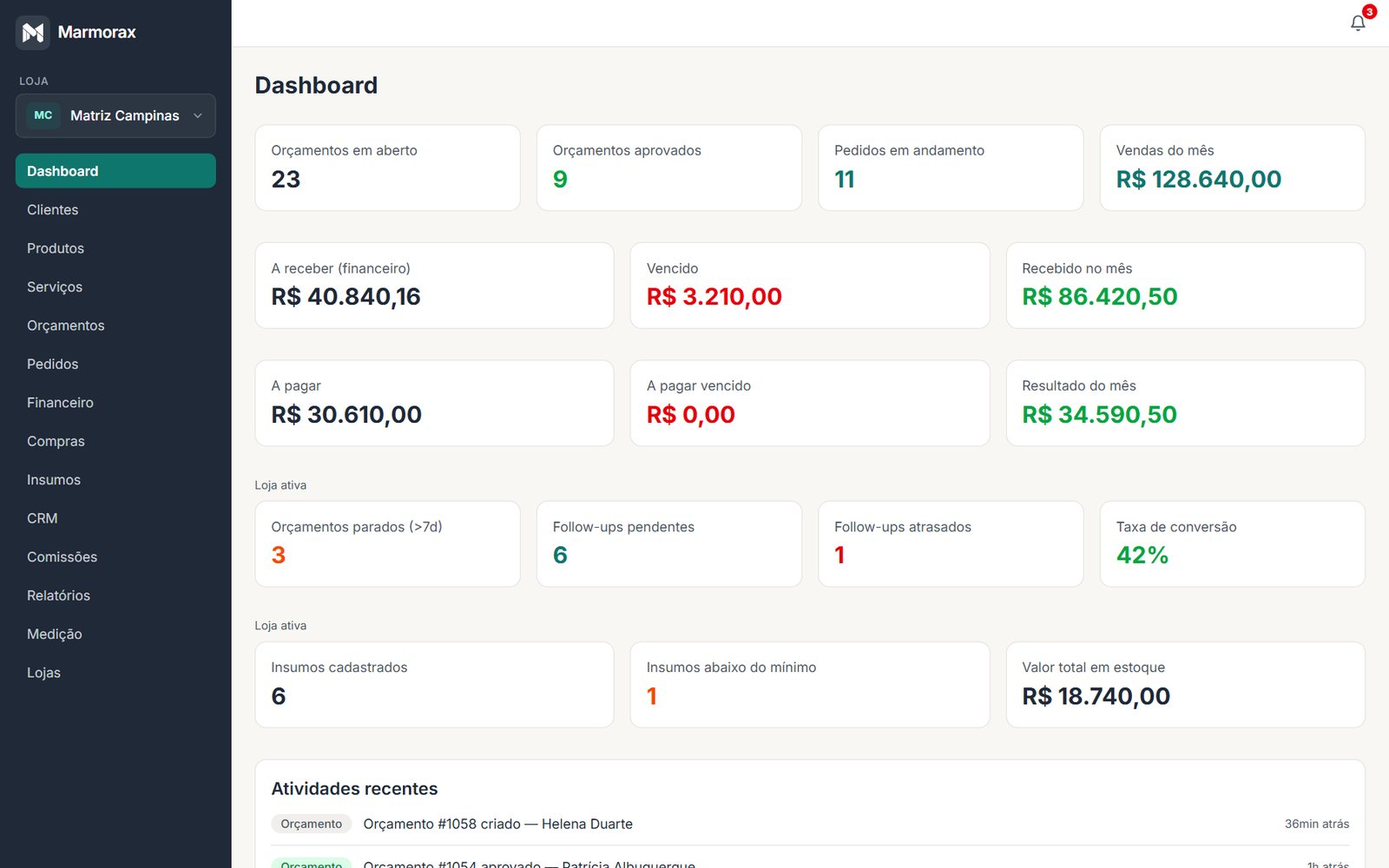Open the notifications bell icon
The width and height of the screenshot is (1389, 868).
(1358, 23)
